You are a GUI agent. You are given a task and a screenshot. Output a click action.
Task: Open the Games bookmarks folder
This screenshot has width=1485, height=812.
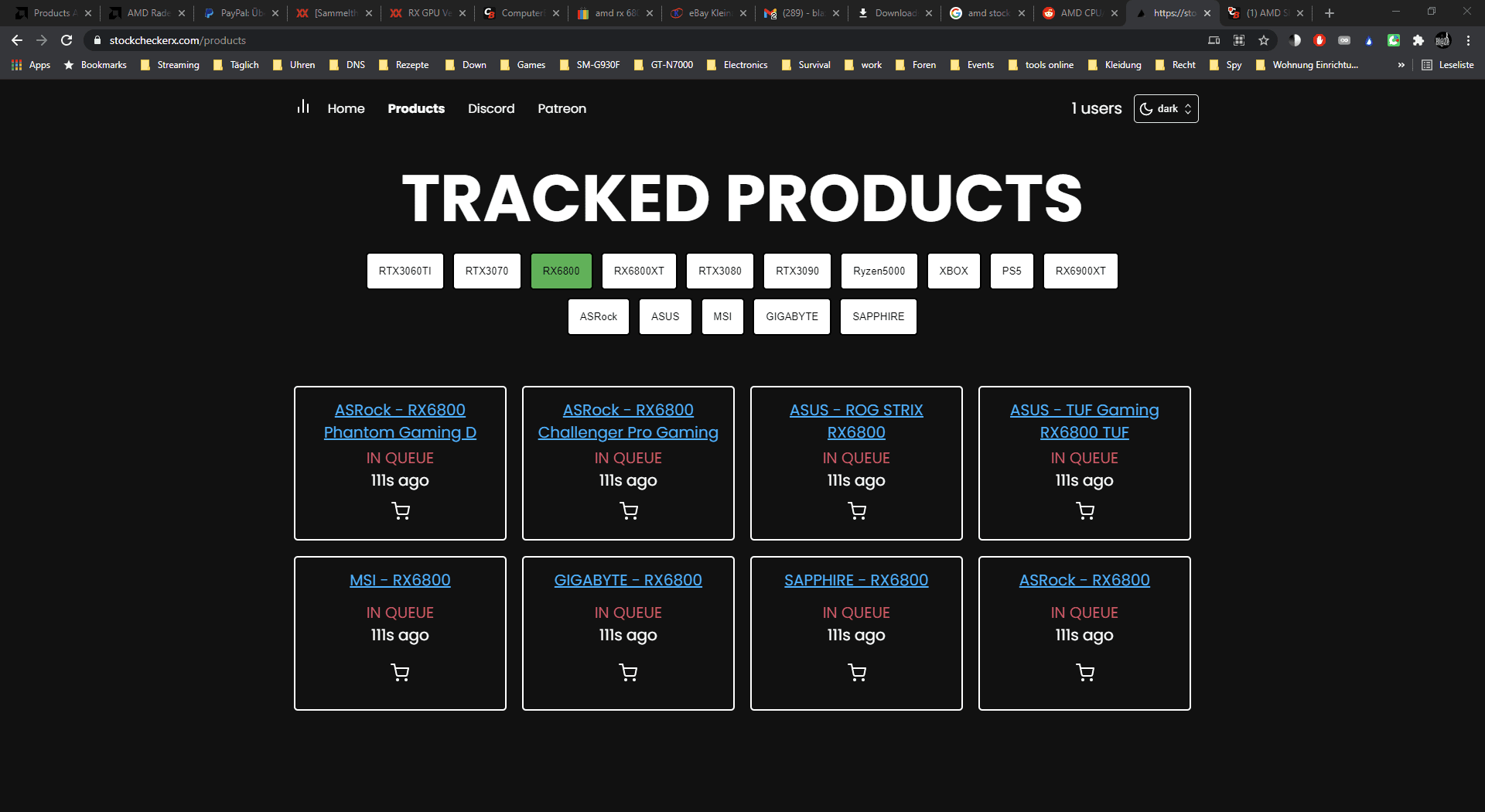tap(523, 65)
